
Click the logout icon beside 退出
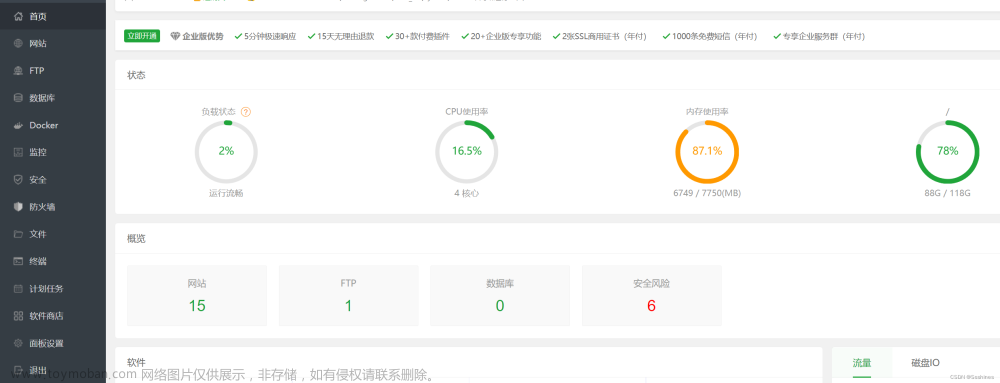[x=18, y=370]
